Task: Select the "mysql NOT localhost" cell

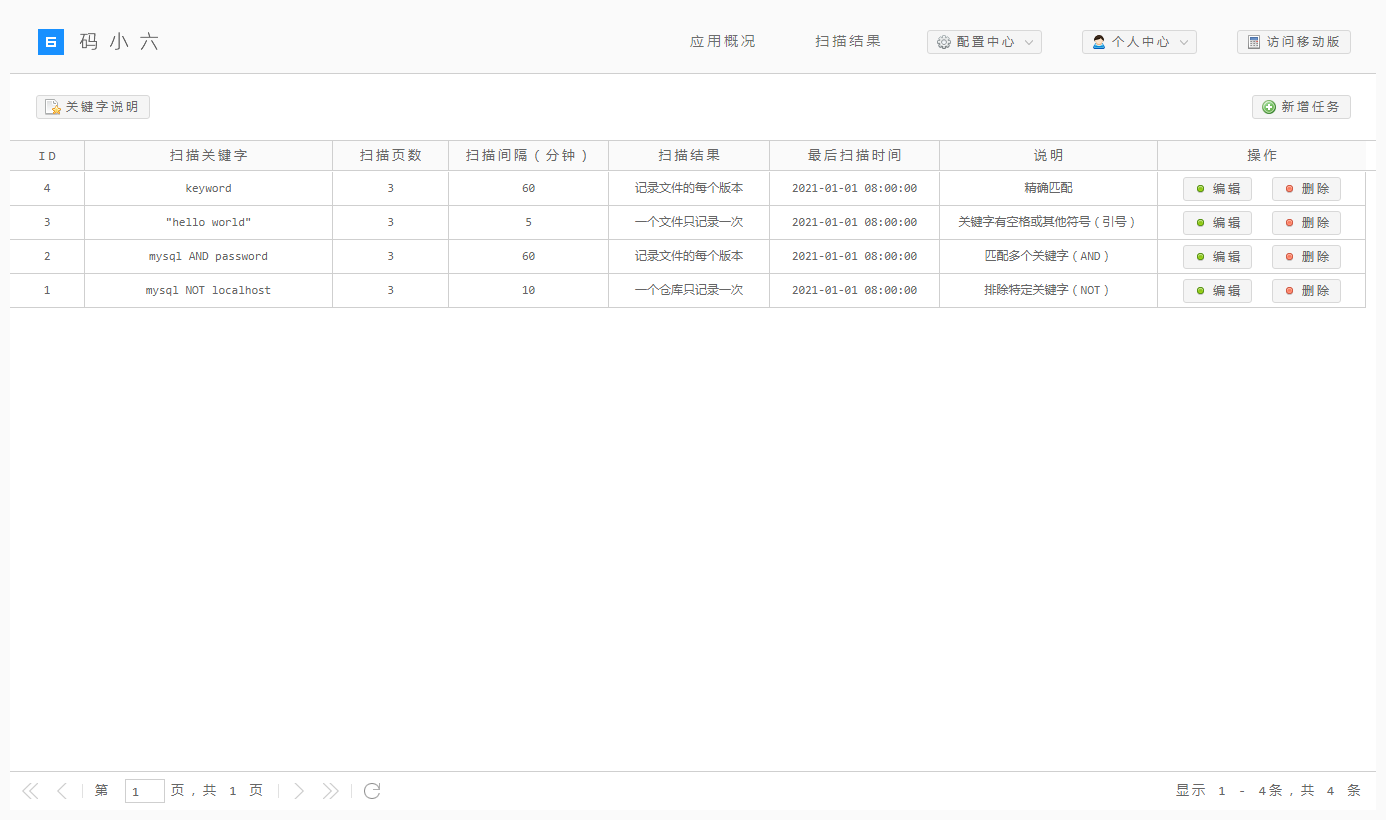Action: [x=209, y=290]
